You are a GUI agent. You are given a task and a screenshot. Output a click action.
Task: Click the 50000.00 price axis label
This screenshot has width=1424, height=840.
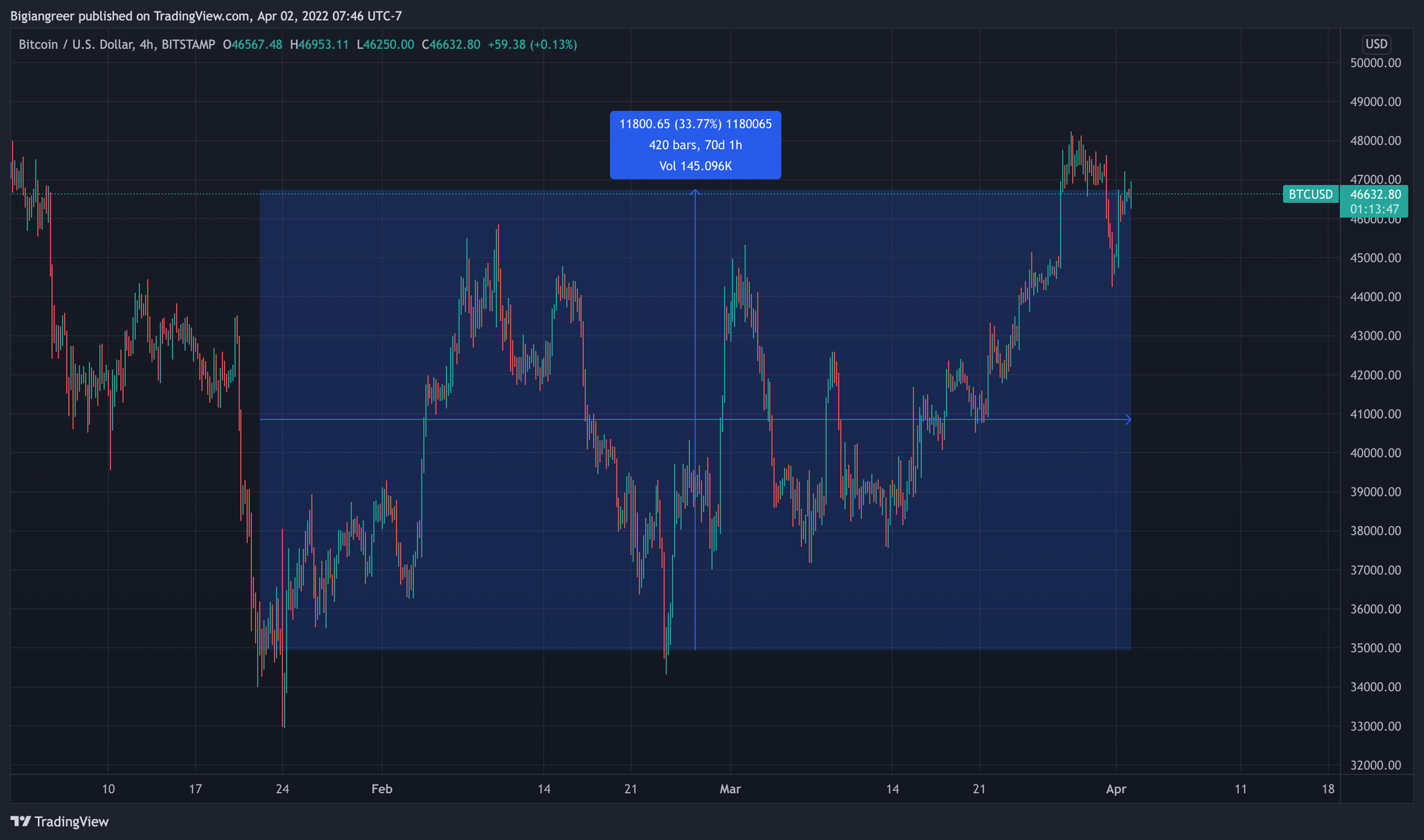[x=1375, y=63]
